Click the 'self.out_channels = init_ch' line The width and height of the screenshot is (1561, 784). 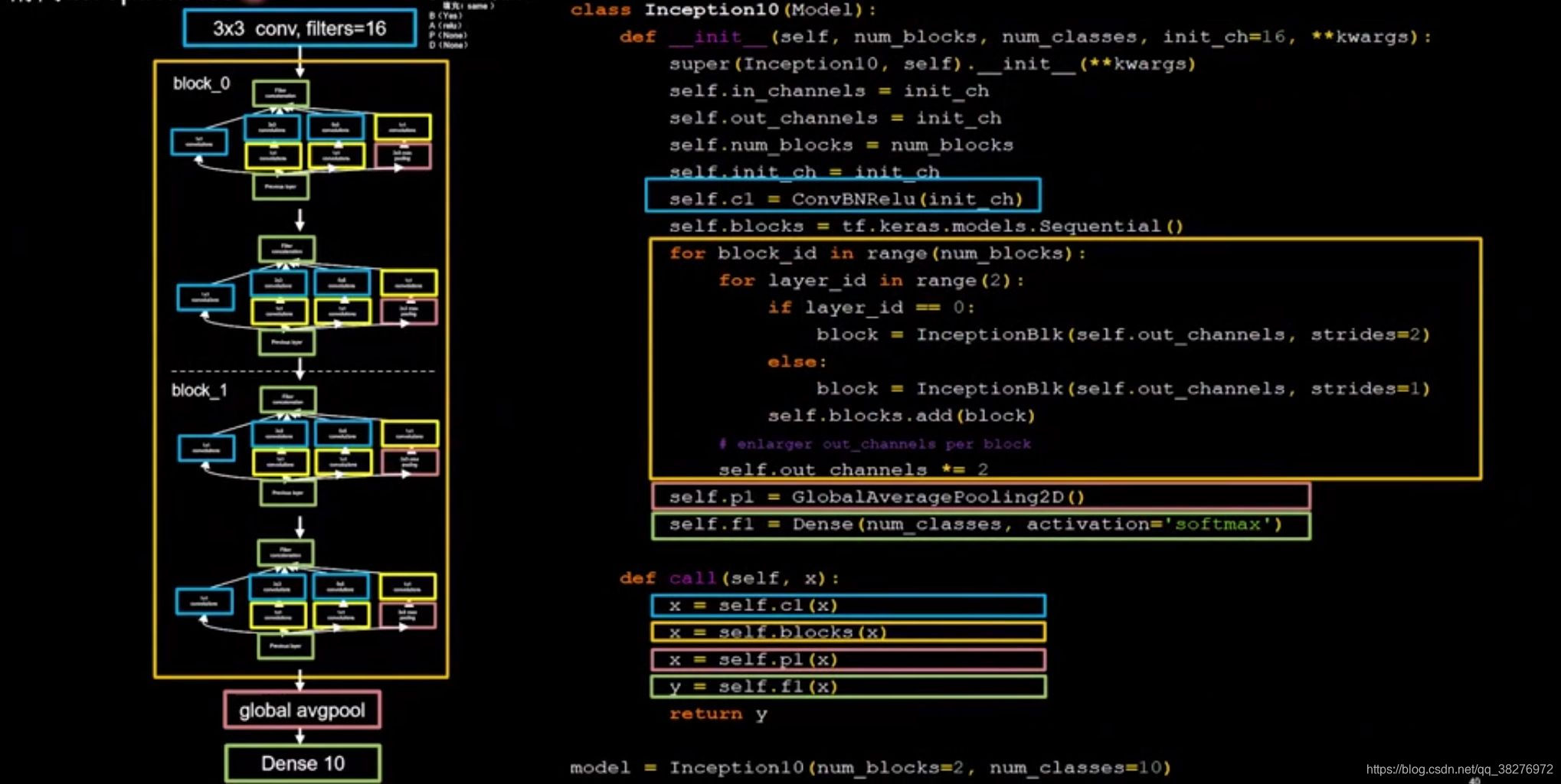[x=836, y=118]
